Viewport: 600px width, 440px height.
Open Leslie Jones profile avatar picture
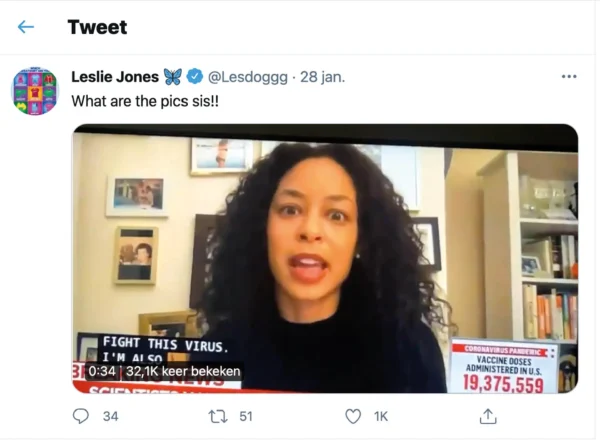35,91
